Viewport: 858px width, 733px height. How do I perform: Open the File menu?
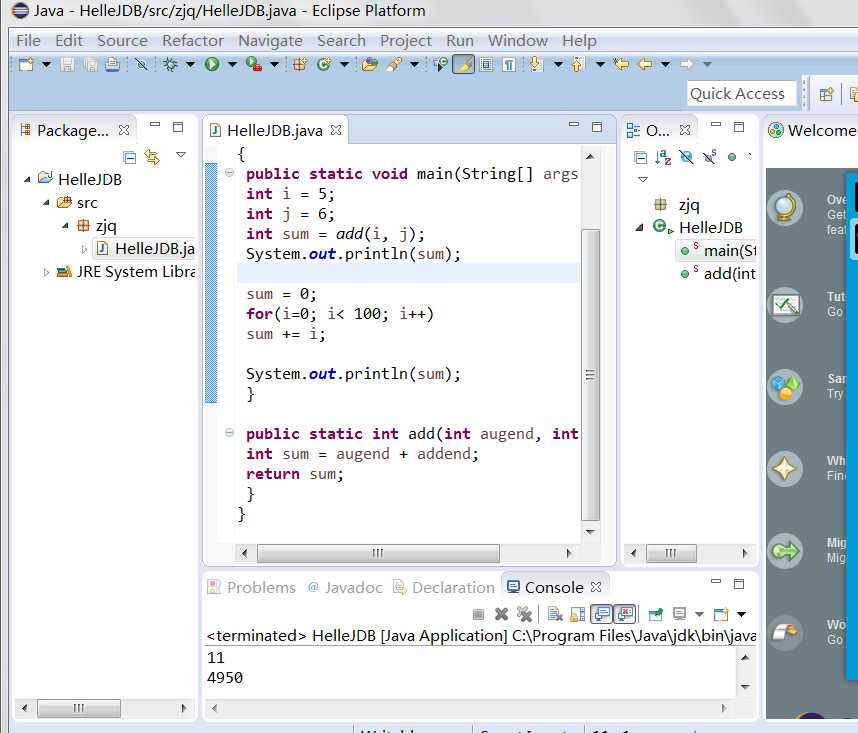[x=28, y=40]
